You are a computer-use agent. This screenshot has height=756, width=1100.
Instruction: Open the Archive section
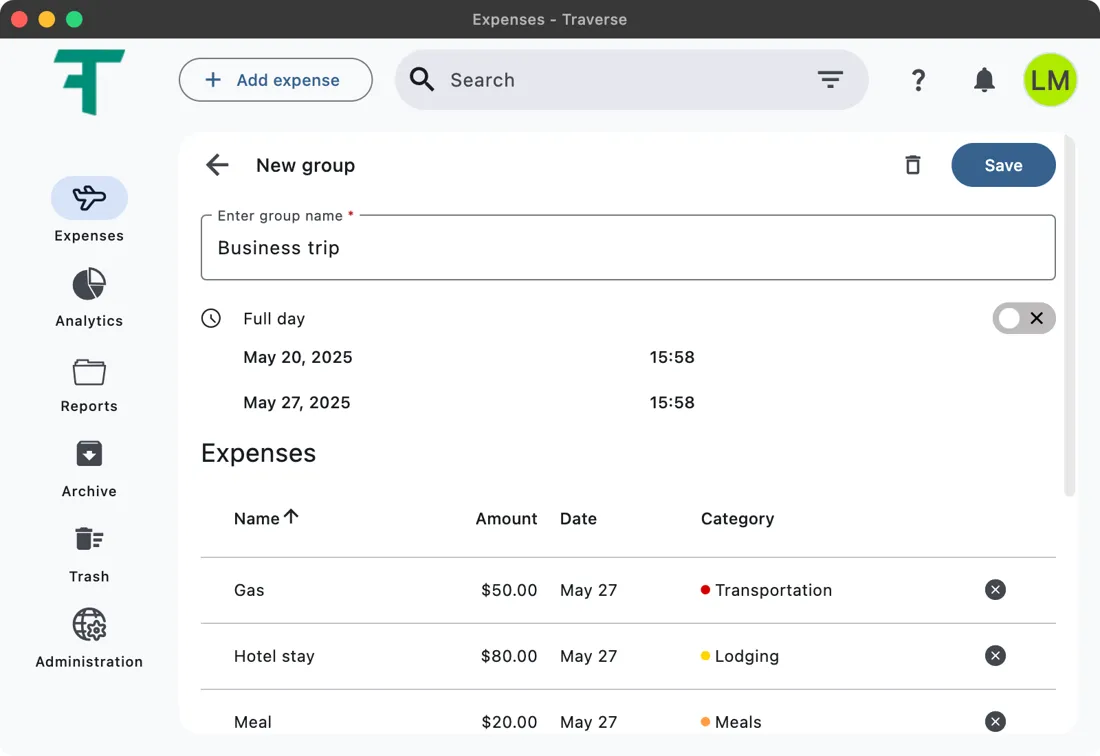[89, 468]
